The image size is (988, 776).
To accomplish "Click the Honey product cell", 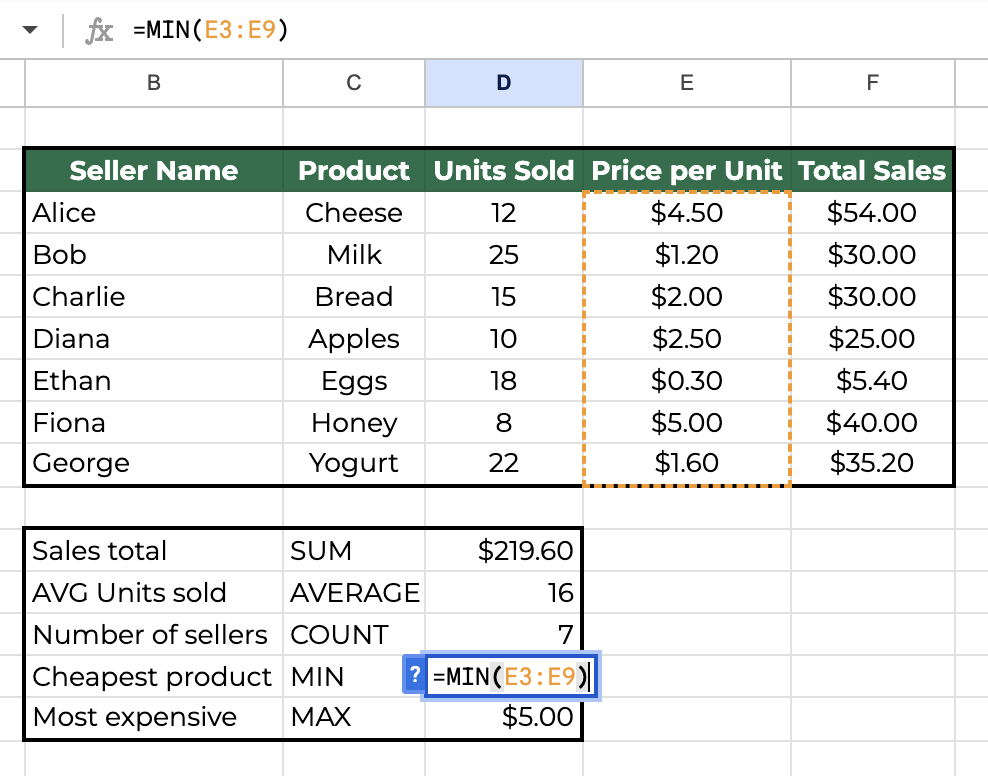I will (354, 423).
